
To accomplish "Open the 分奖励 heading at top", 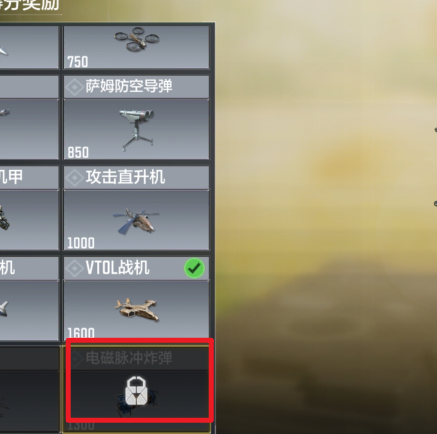I will tap(30, 5).
